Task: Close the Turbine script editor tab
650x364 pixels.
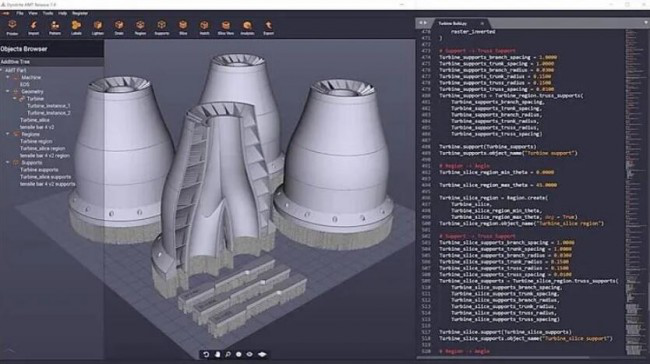Action: pos(482,24)
